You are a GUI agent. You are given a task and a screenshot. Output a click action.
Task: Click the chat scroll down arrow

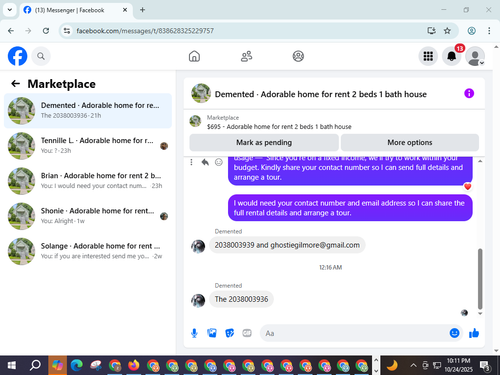click(x=480, y=313)
